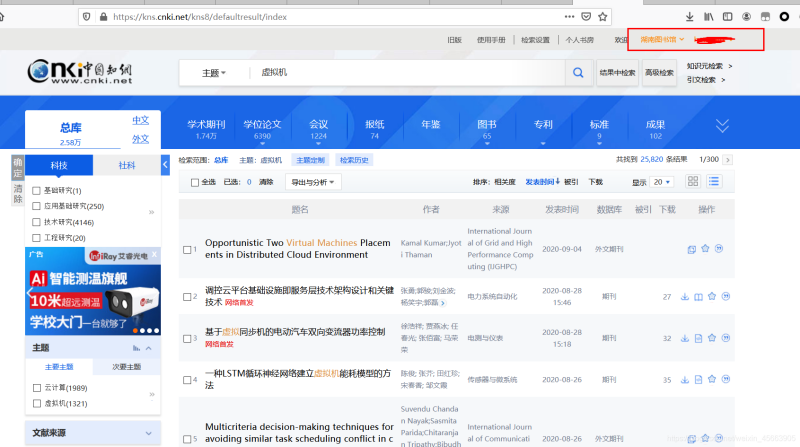Screen dimensions: 800x447
Task: Expand the 文献来源 panel
Action: (x=148, y=433)
